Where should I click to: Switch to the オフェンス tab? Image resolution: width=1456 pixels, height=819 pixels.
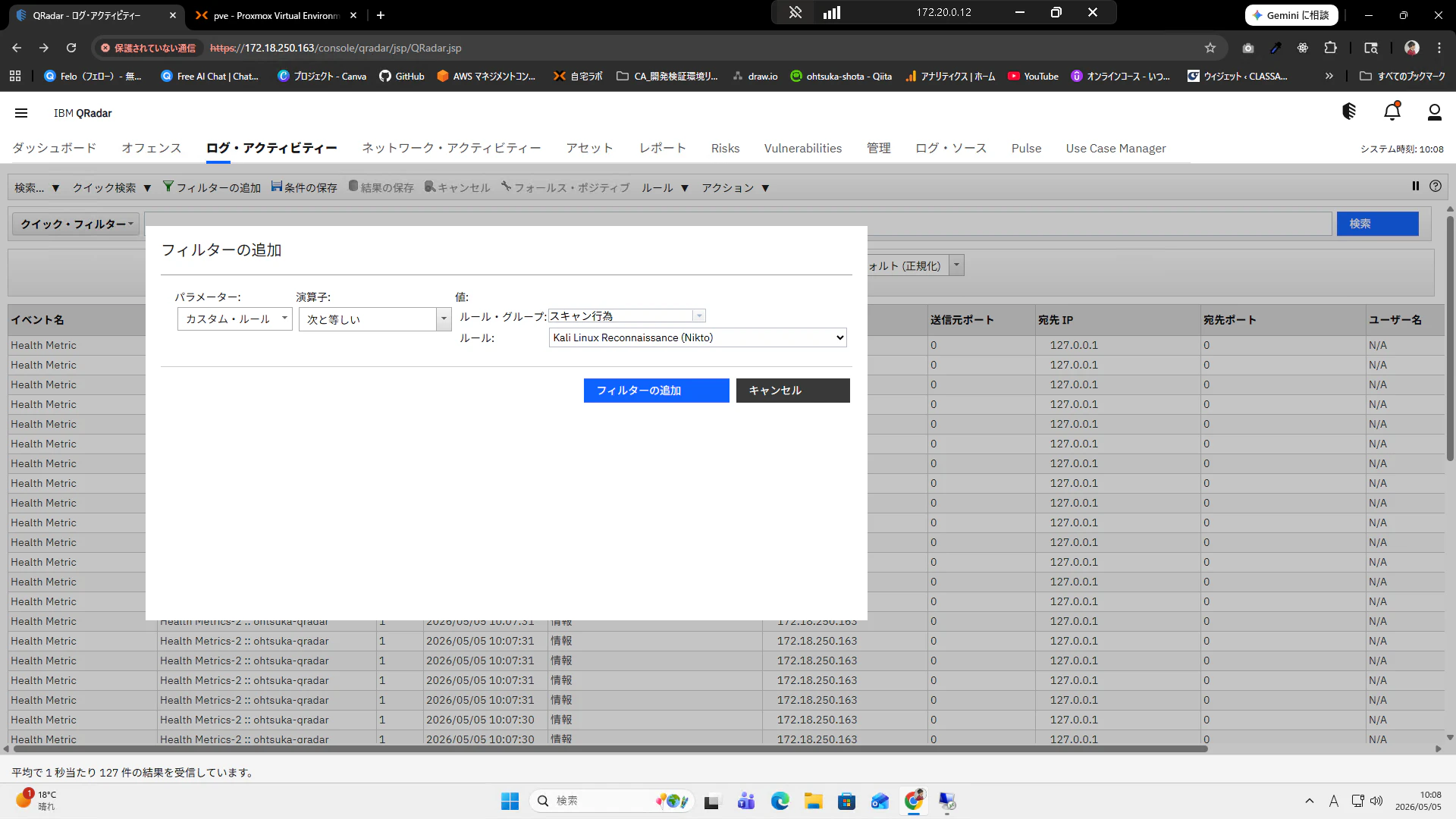coord(152,148)
